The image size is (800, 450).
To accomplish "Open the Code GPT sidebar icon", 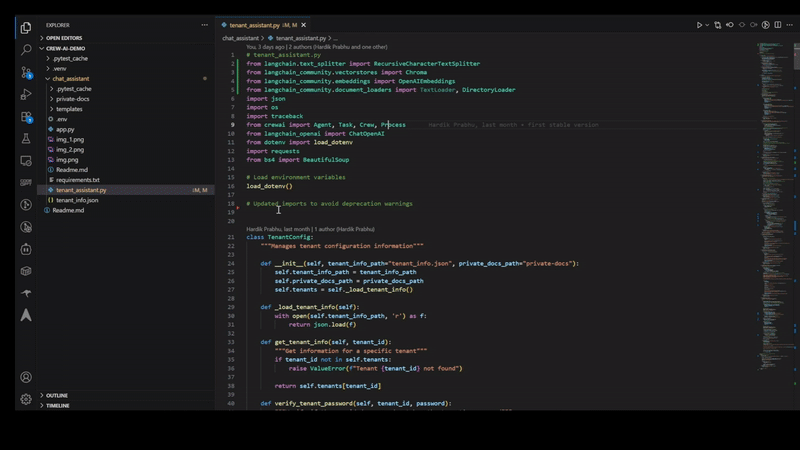I will [x=26, y=183].
